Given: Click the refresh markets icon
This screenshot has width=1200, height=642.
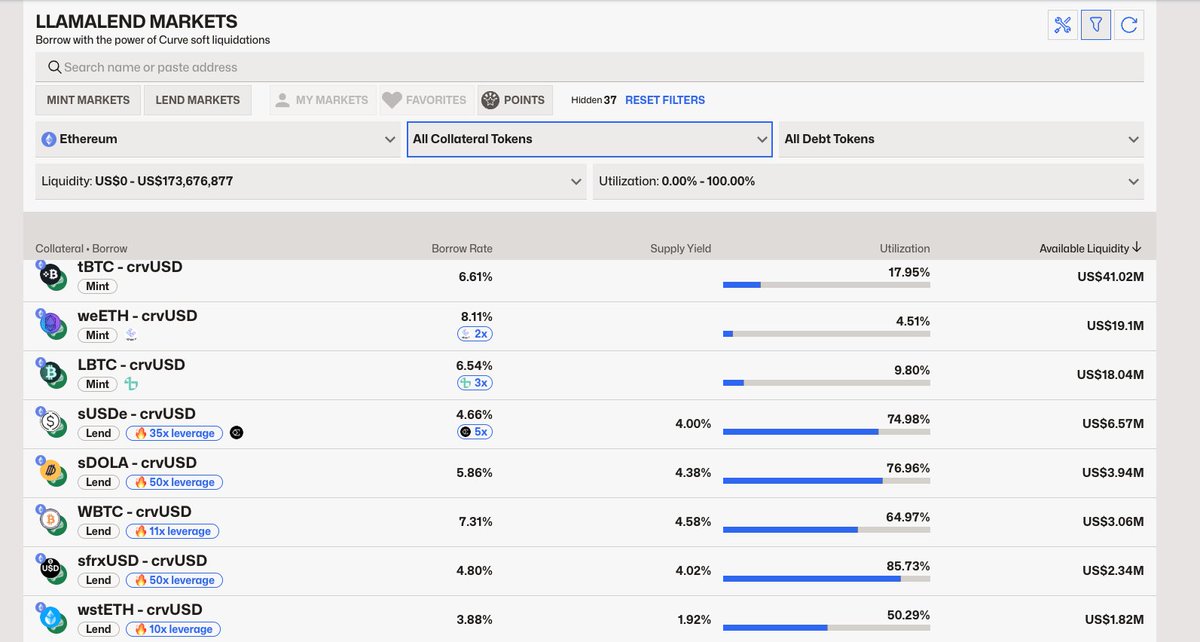Looking at the screenshot, I should pyautogui.click(x=1129, y=25).
